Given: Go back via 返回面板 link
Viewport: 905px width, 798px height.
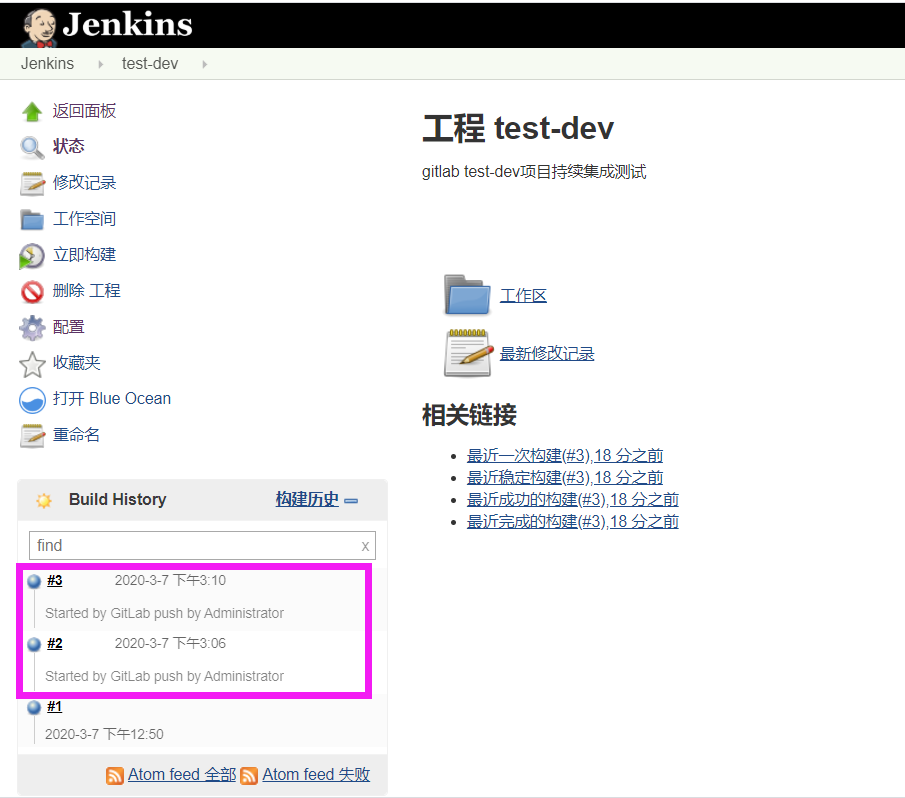Looking at the screenshot, I should point(84,111).
